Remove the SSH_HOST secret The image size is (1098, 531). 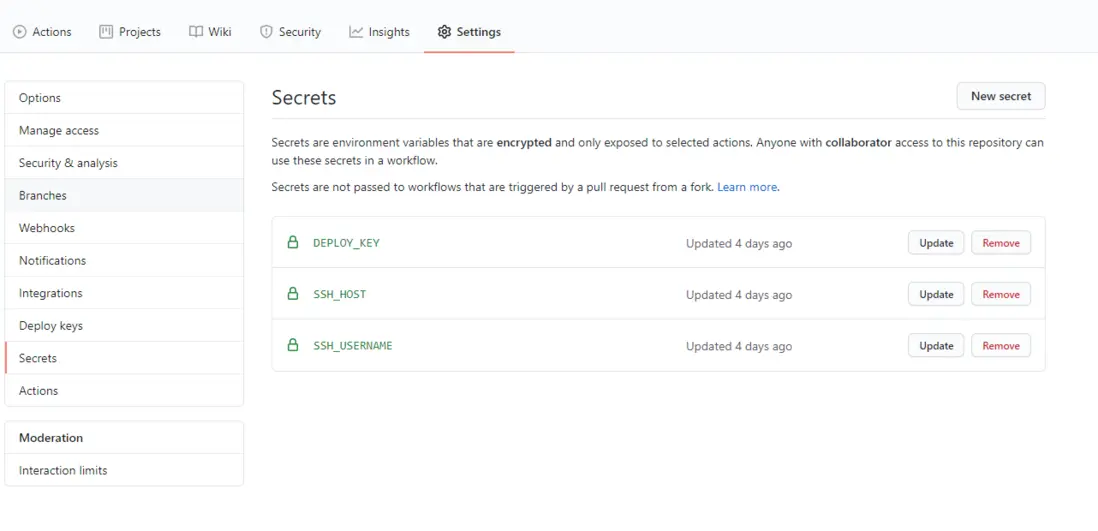pos(1000,294)
